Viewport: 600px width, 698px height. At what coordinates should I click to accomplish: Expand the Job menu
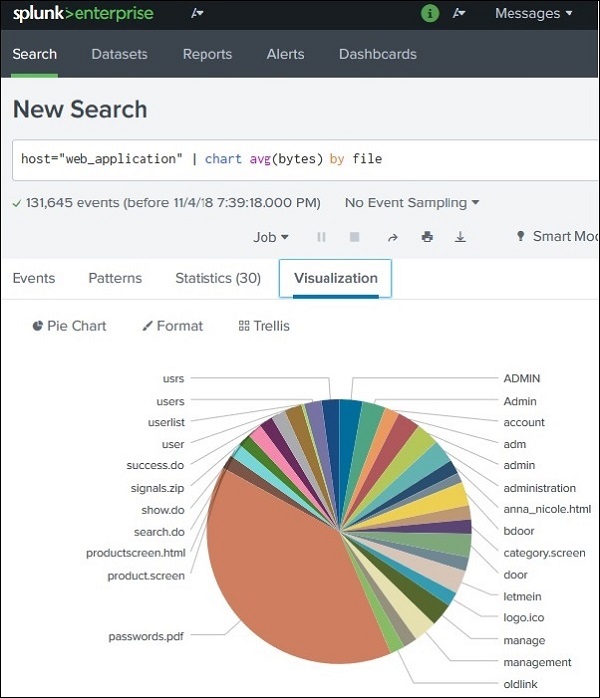270,237
